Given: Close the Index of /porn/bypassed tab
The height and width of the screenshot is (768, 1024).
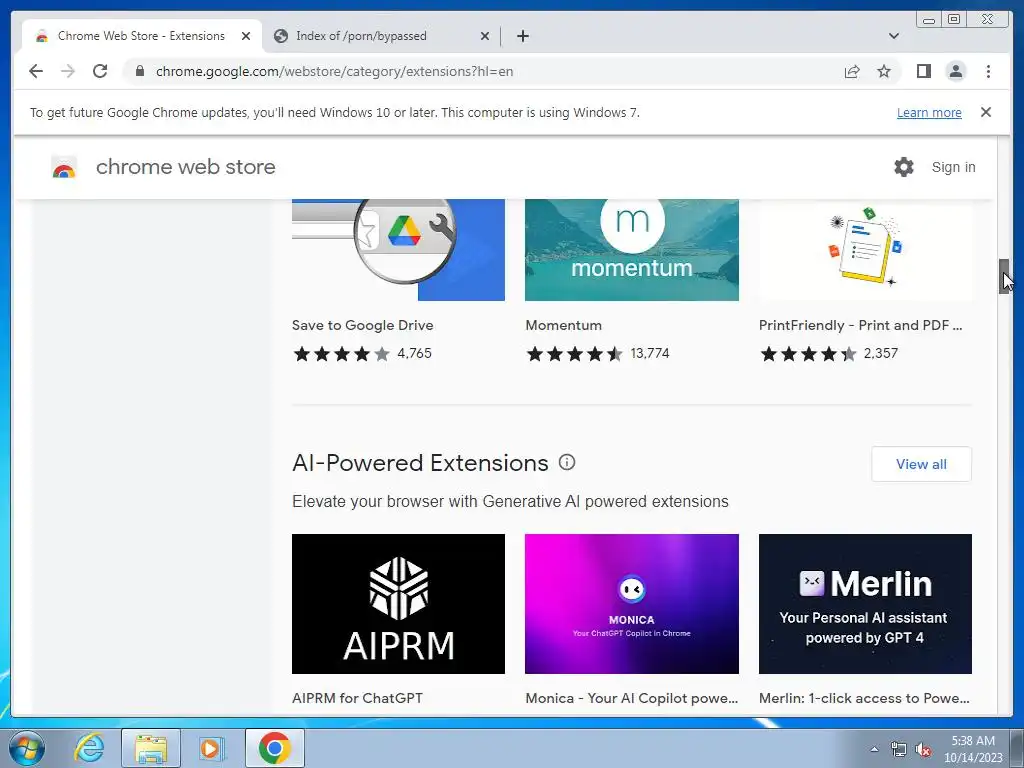Looking at the screenshot, I should click(x=485, y=36).
